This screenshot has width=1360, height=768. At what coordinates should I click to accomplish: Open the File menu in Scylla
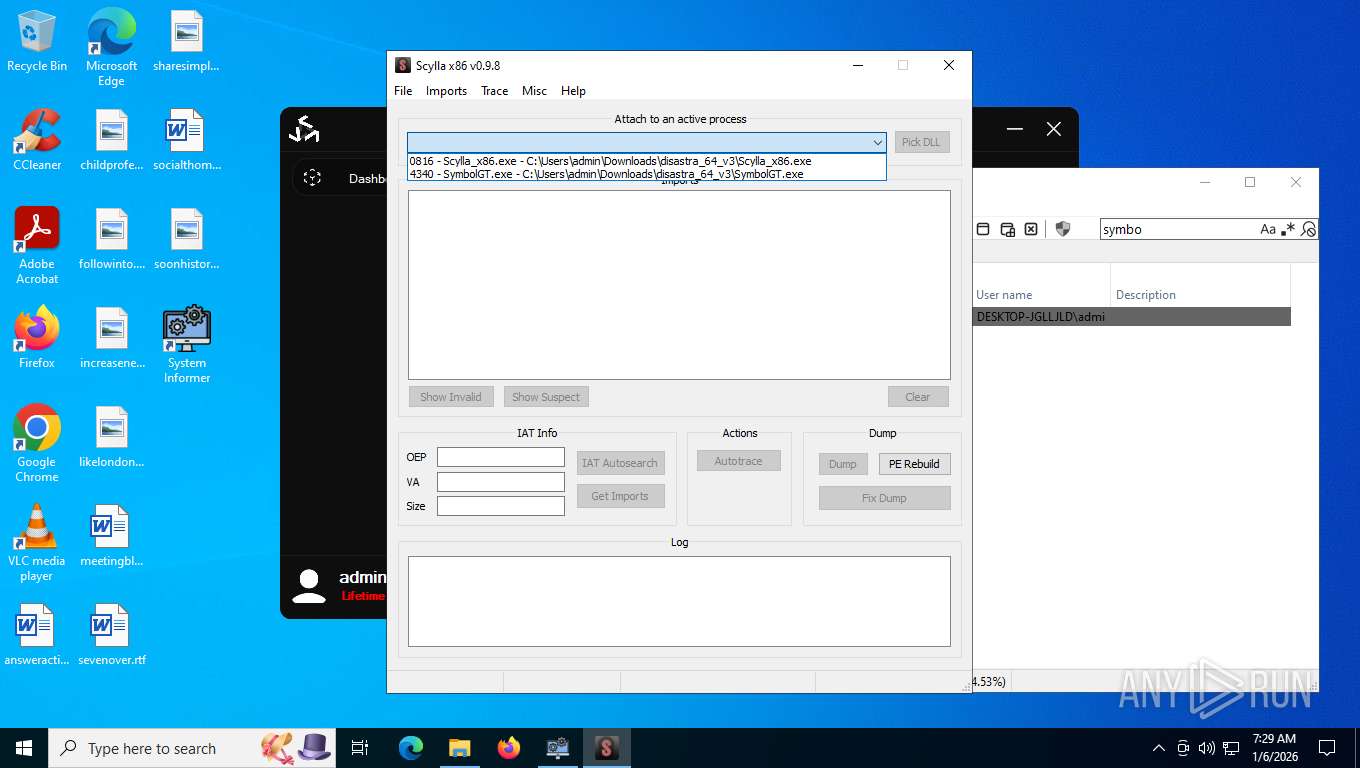pyautogui.click(x=403, y=91)
